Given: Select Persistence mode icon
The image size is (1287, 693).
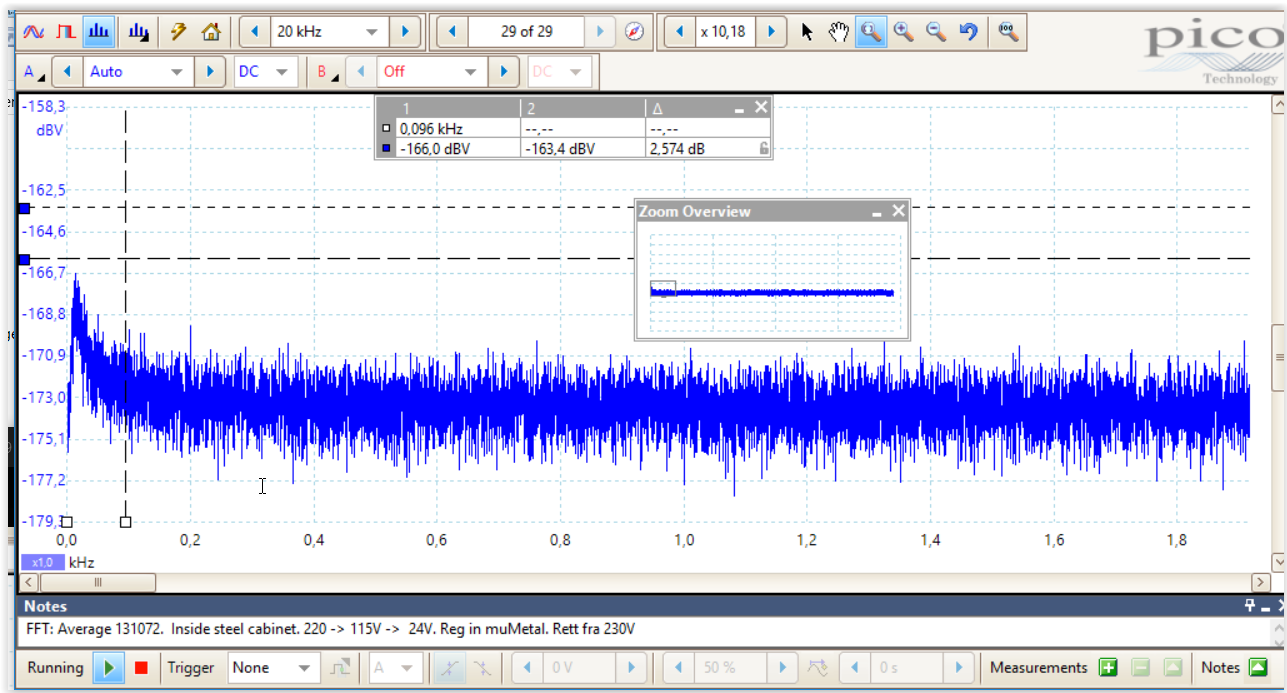Looking at the screenshot, I should [x=66, y=32].
